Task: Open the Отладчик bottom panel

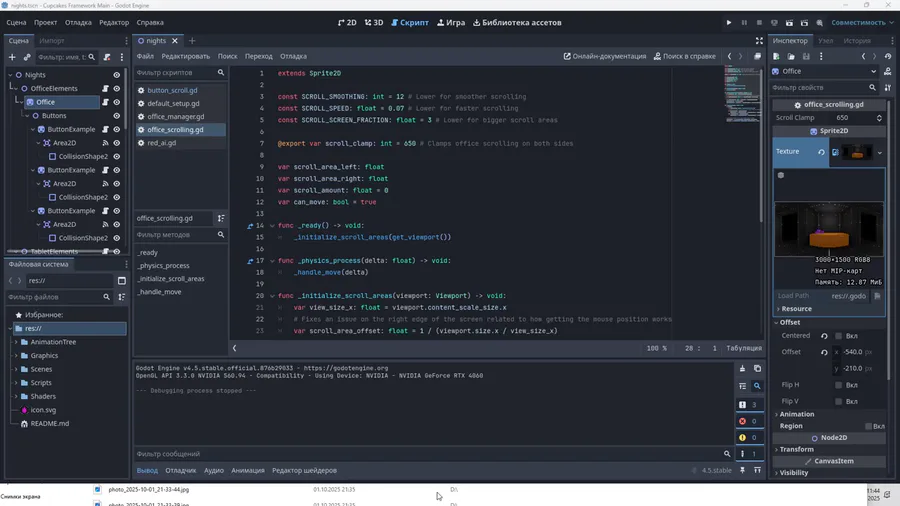Action: click(181, 470)
